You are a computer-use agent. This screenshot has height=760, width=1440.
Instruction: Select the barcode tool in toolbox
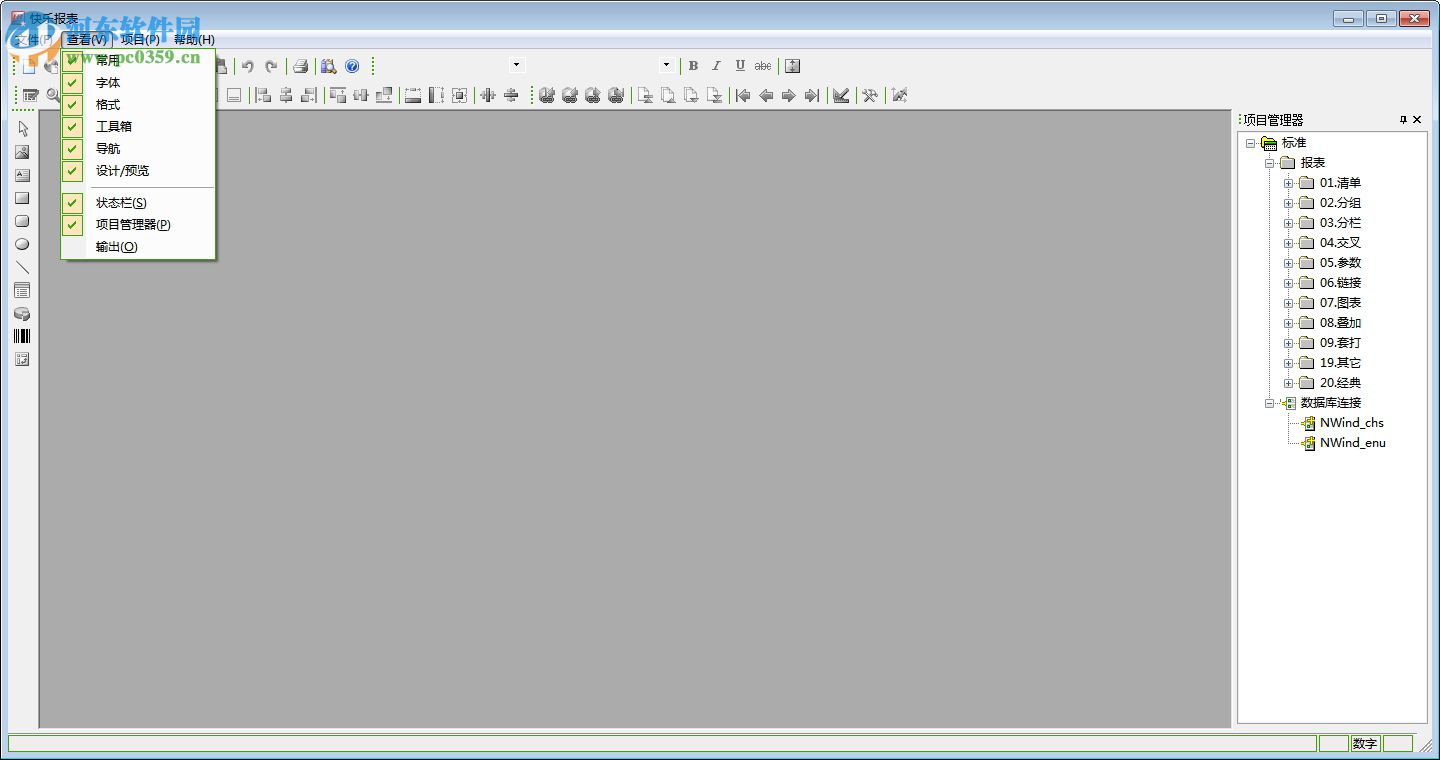pyautogui.click(x=22, y=336)
